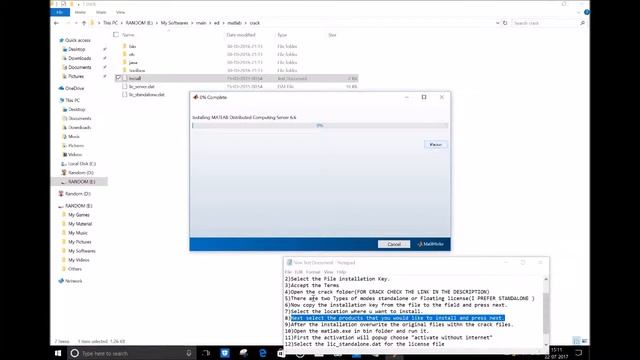
Task: Click the lic_standalone.dat file icon
Action: coord(125,94)
